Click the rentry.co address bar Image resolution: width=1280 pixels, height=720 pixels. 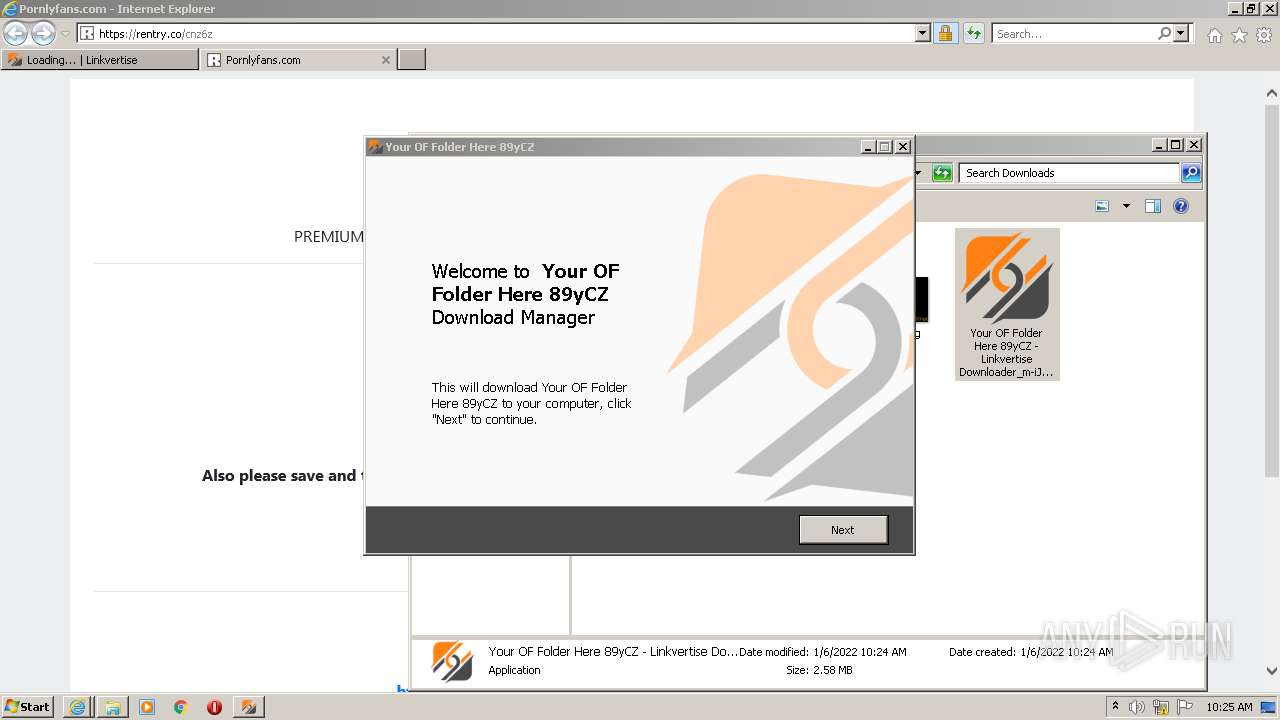(497, 33)
